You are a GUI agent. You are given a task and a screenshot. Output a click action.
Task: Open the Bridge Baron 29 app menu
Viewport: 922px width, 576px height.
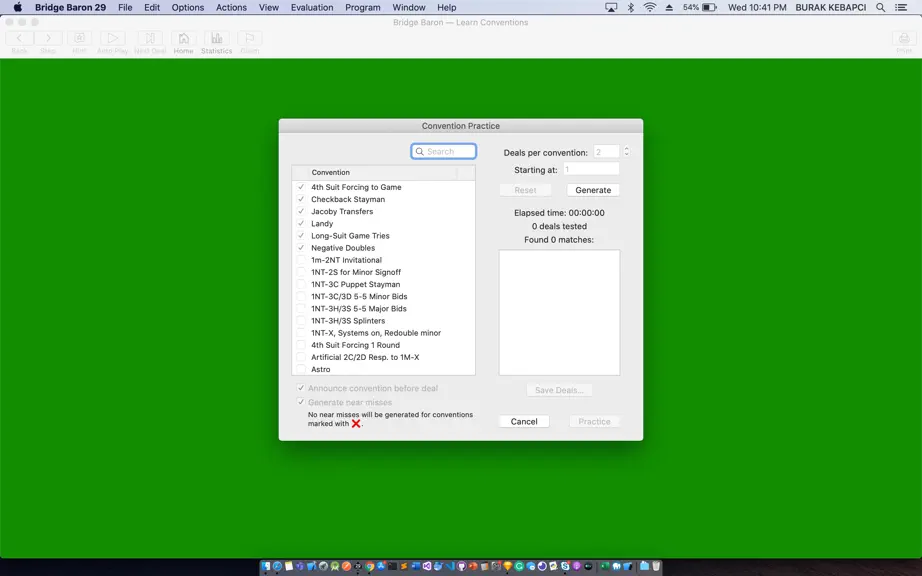click(x=71, y=7)
